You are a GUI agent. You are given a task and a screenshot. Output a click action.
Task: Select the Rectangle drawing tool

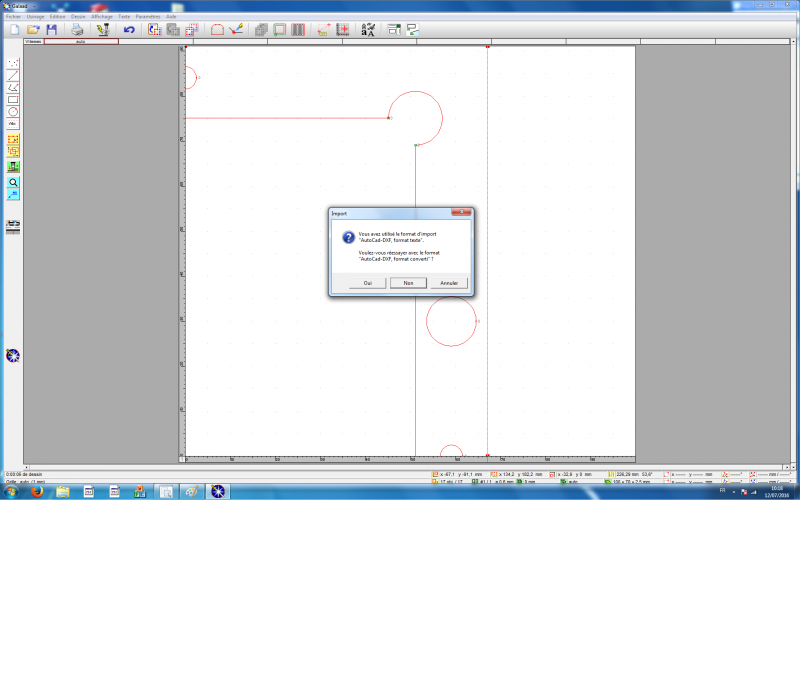click(x=13, y=99)
